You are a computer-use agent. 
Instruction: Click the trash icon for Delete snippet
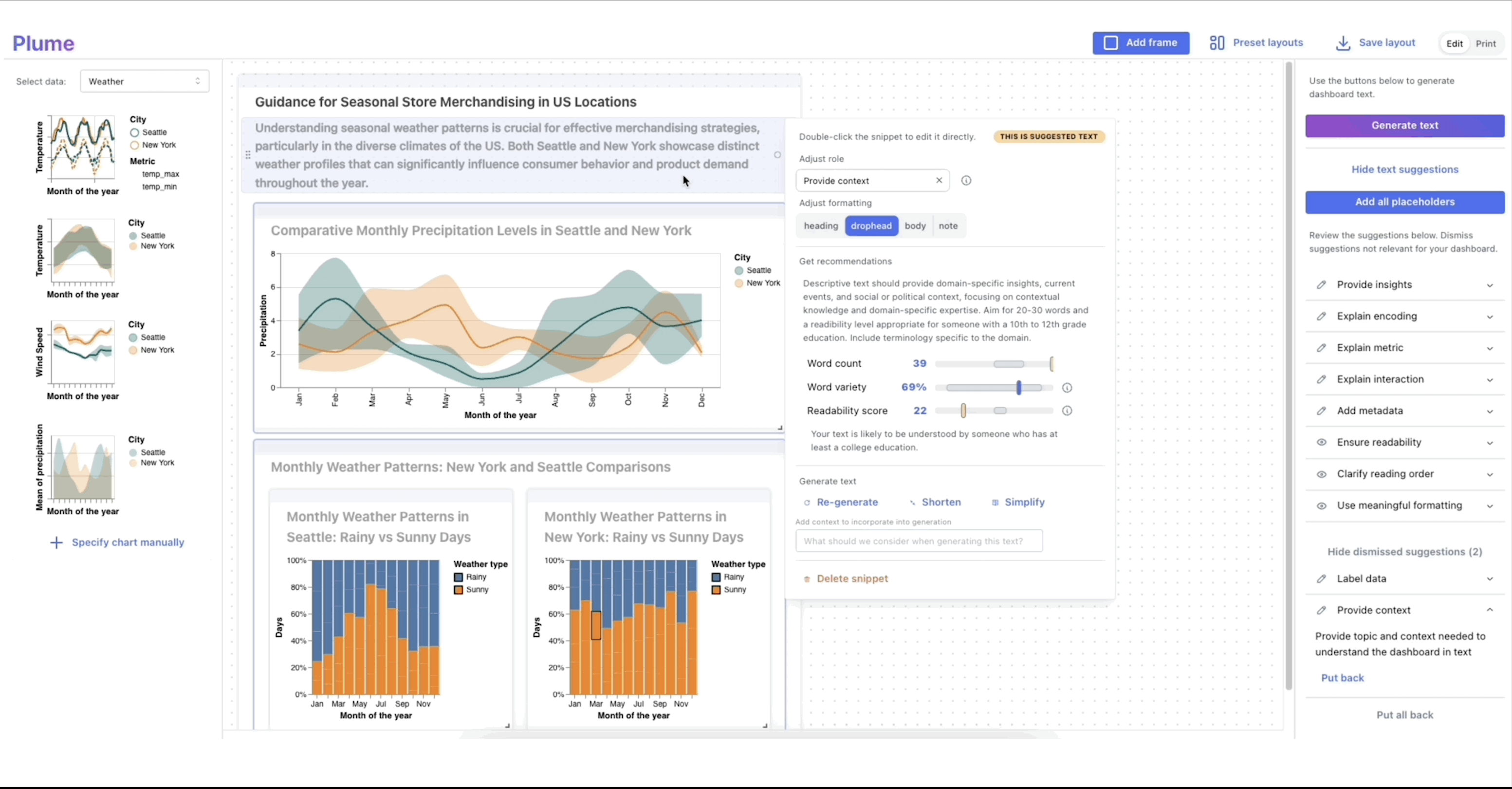(x=807, y=579)
